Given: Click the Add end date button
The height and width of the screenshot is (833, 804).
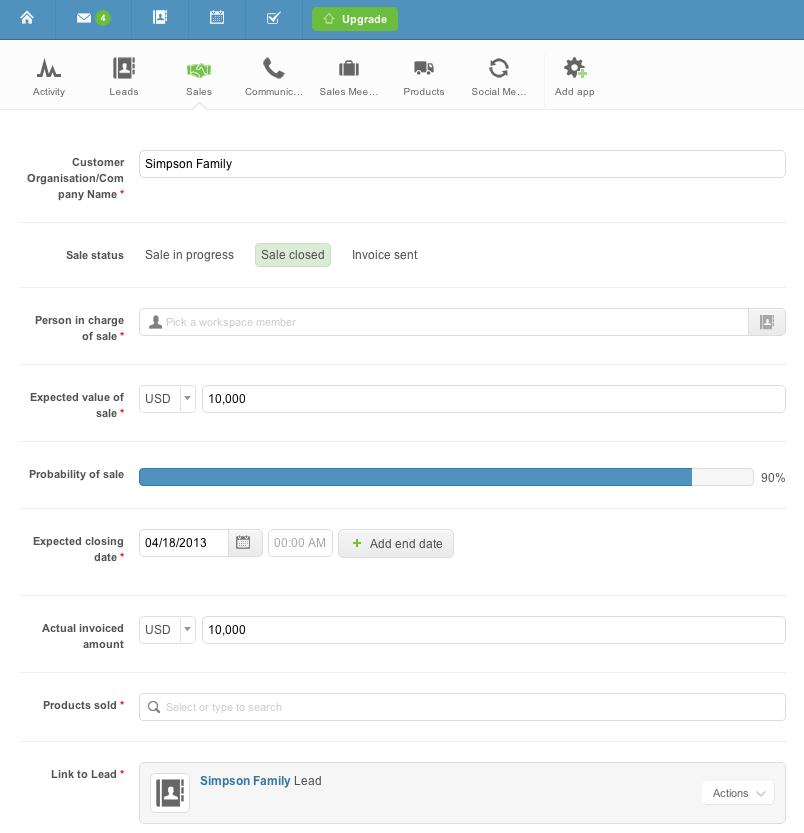Looking at the screenshot, I should [x=396, y=543].
